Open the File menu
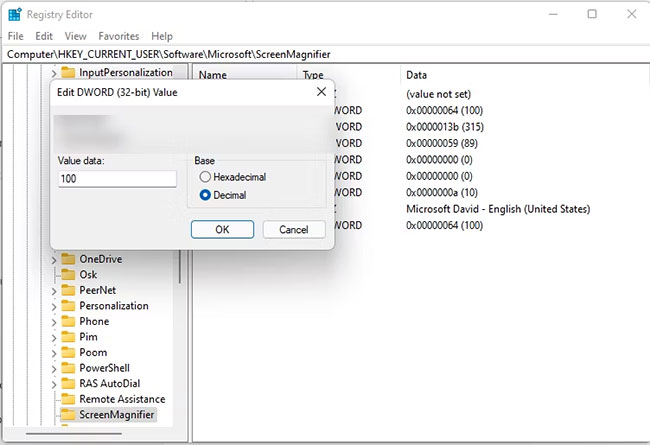The height and width of the screenshot is (445, 650). (16, 36)
